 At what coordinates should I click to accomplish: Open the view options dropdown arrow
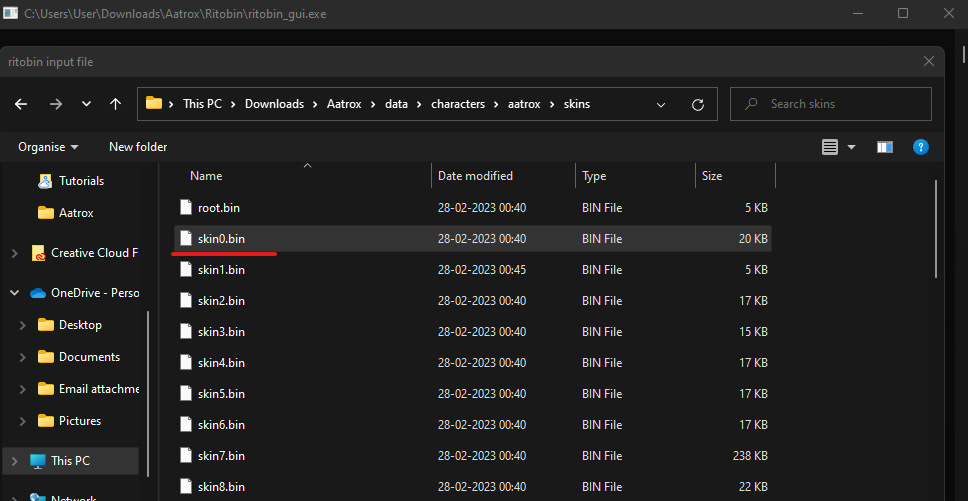pyautogui.click(x=851, y=147)
